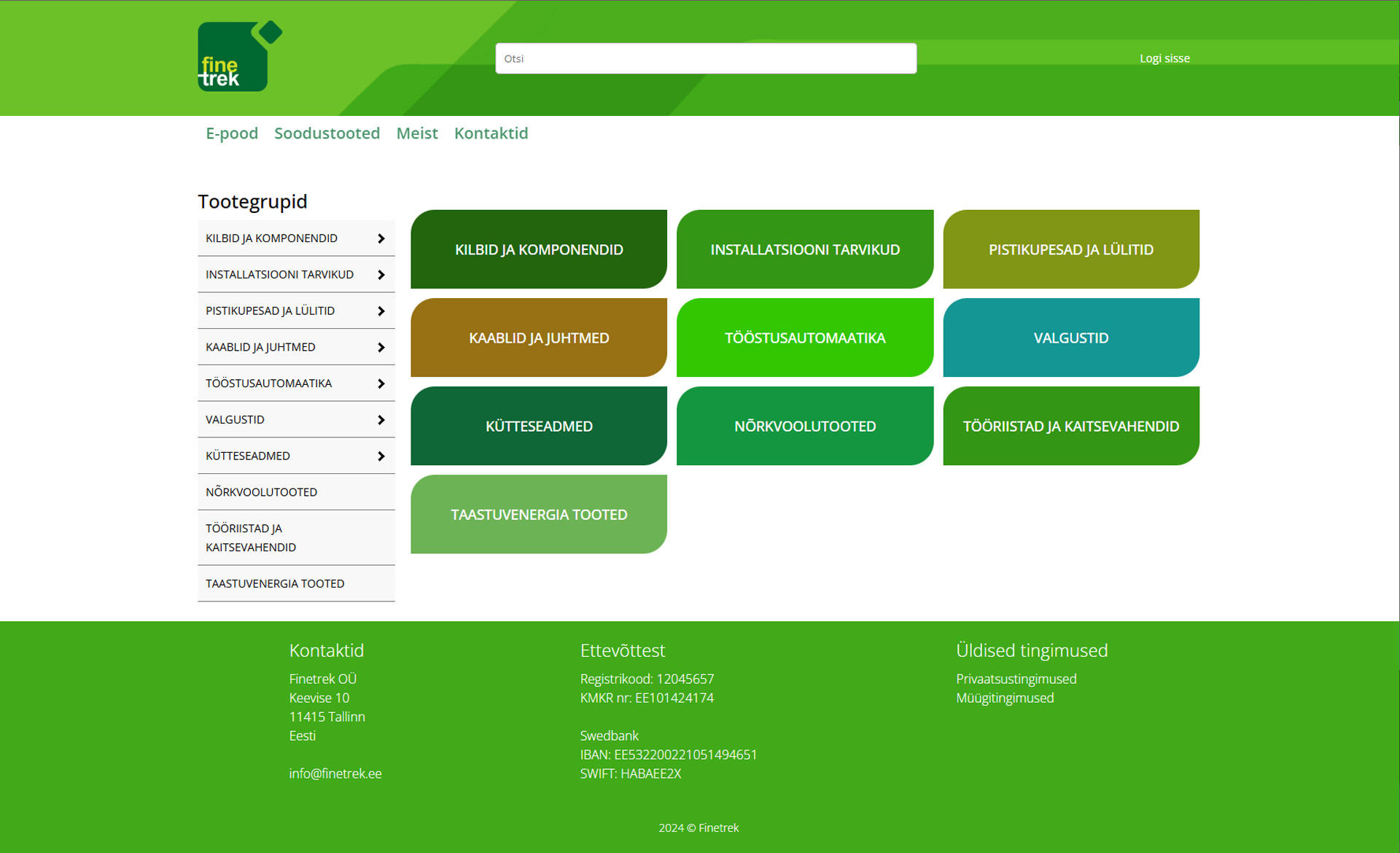
Task: Open the brown Kaablid ja juhtmed tile
Action: (538, 338)
